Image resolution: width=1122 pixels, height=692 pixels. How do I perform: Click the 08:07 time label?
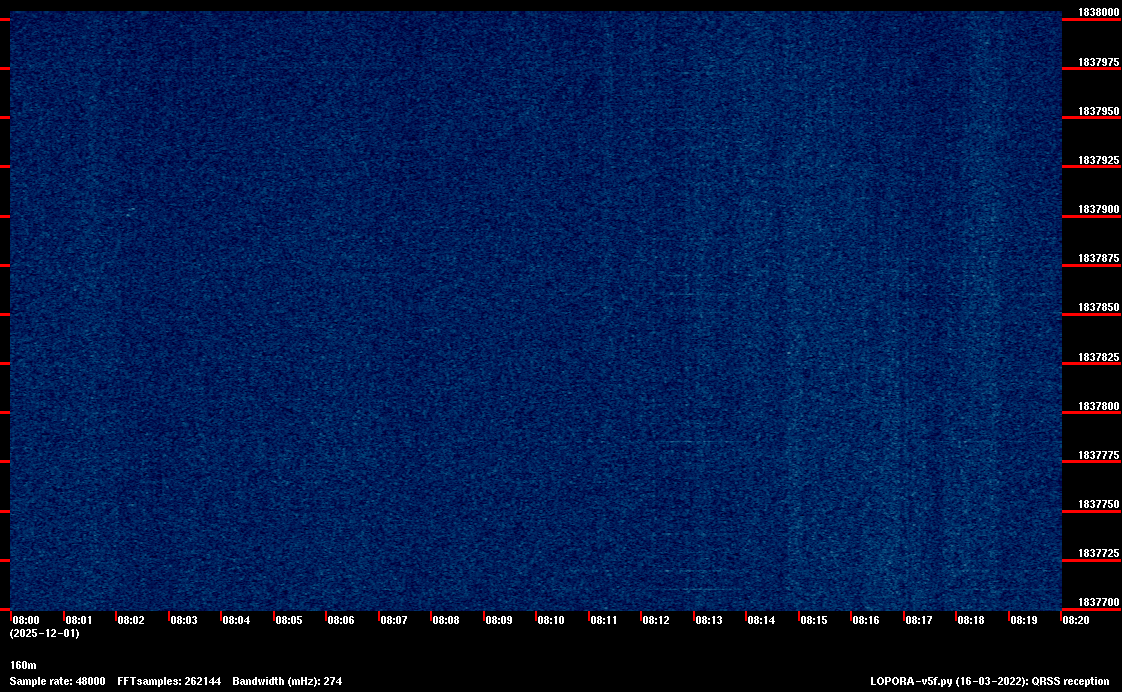394,620
